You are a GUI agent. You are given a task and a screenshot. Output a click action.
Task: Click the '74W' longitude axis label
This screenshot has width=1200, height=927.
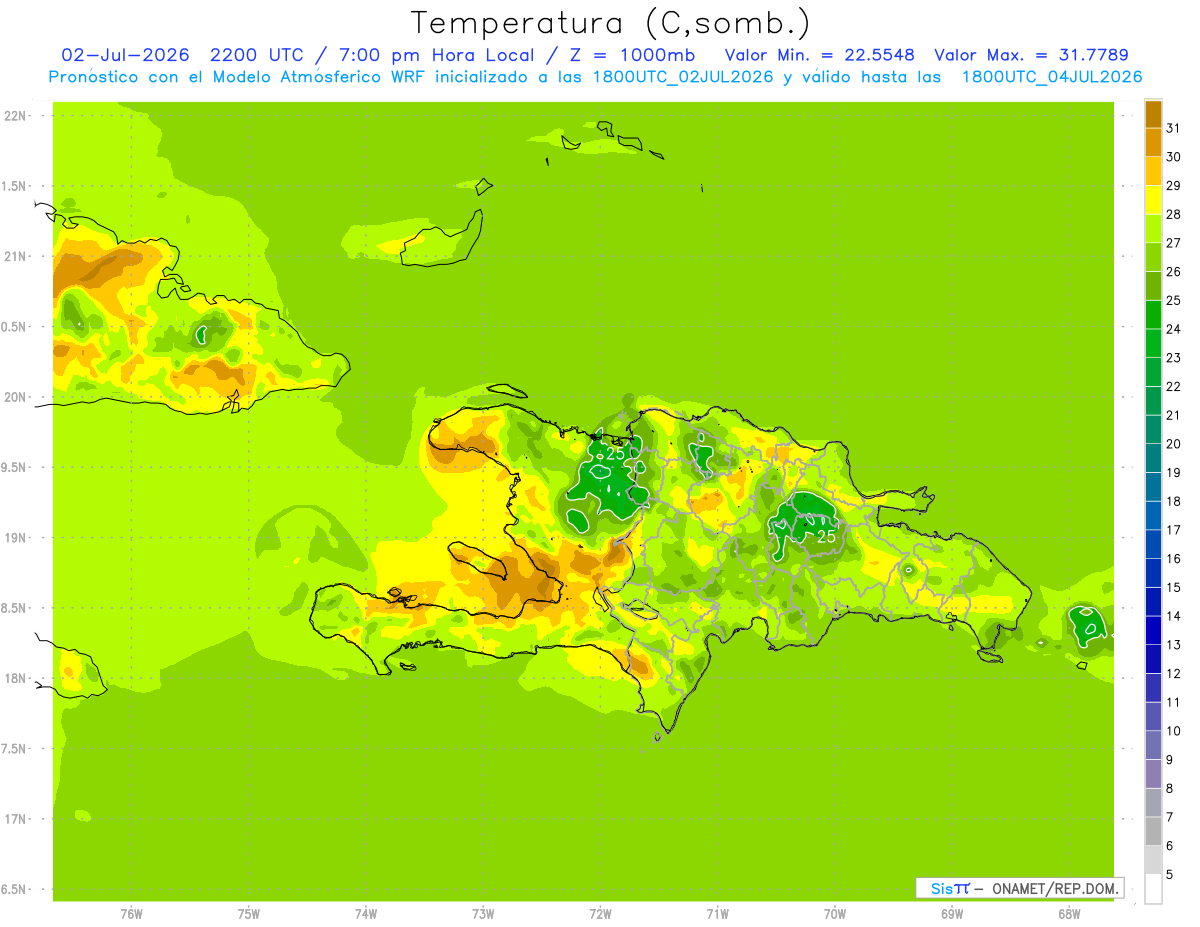pyautogui.click(x=365, y=914)
